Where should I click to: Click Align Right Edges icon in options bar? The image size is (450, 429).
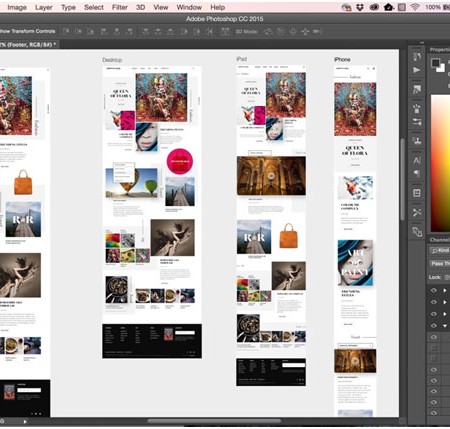point(129,32)
